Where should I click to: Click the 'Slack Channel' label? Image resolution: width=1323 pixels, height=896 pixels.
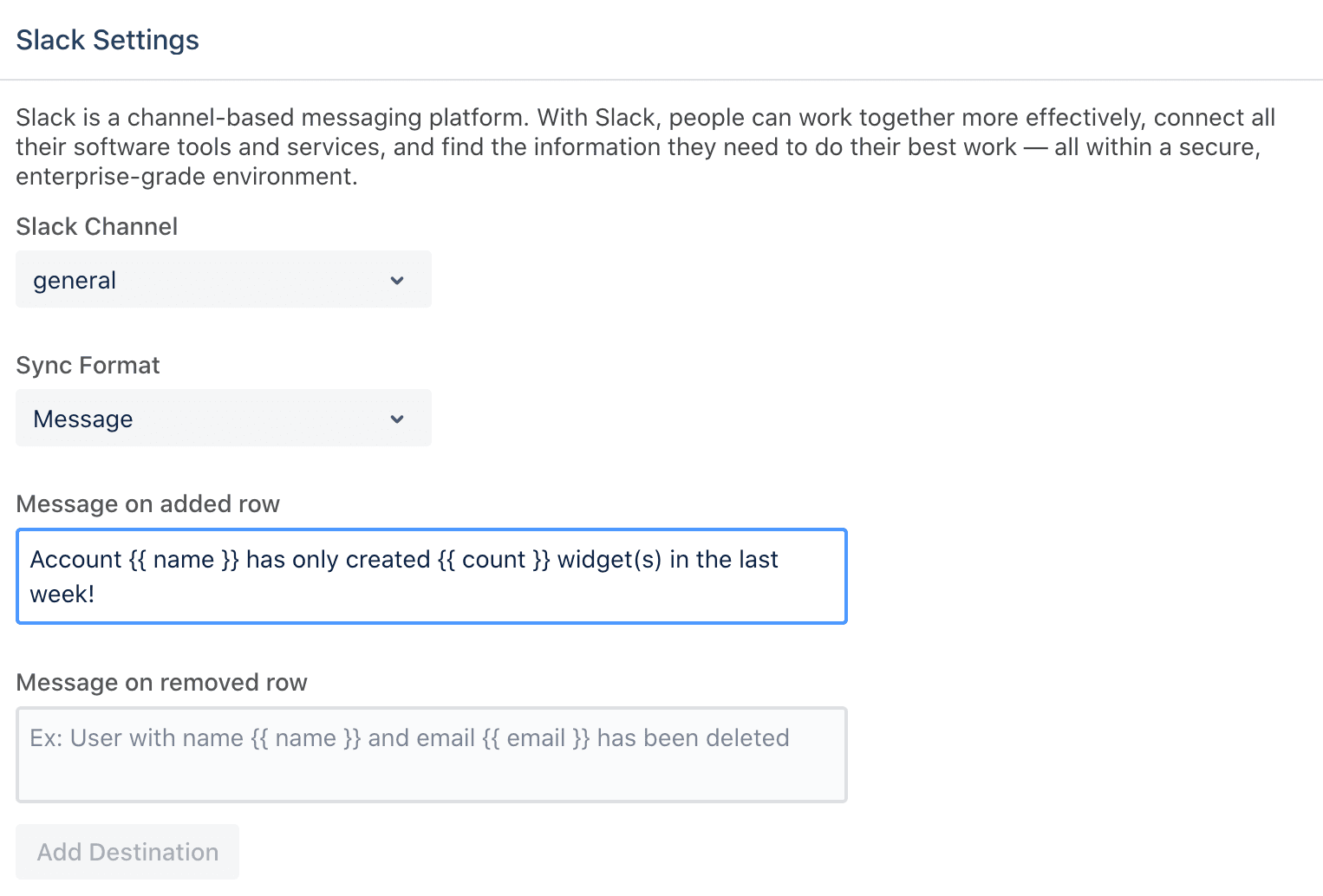coord(96,226)
